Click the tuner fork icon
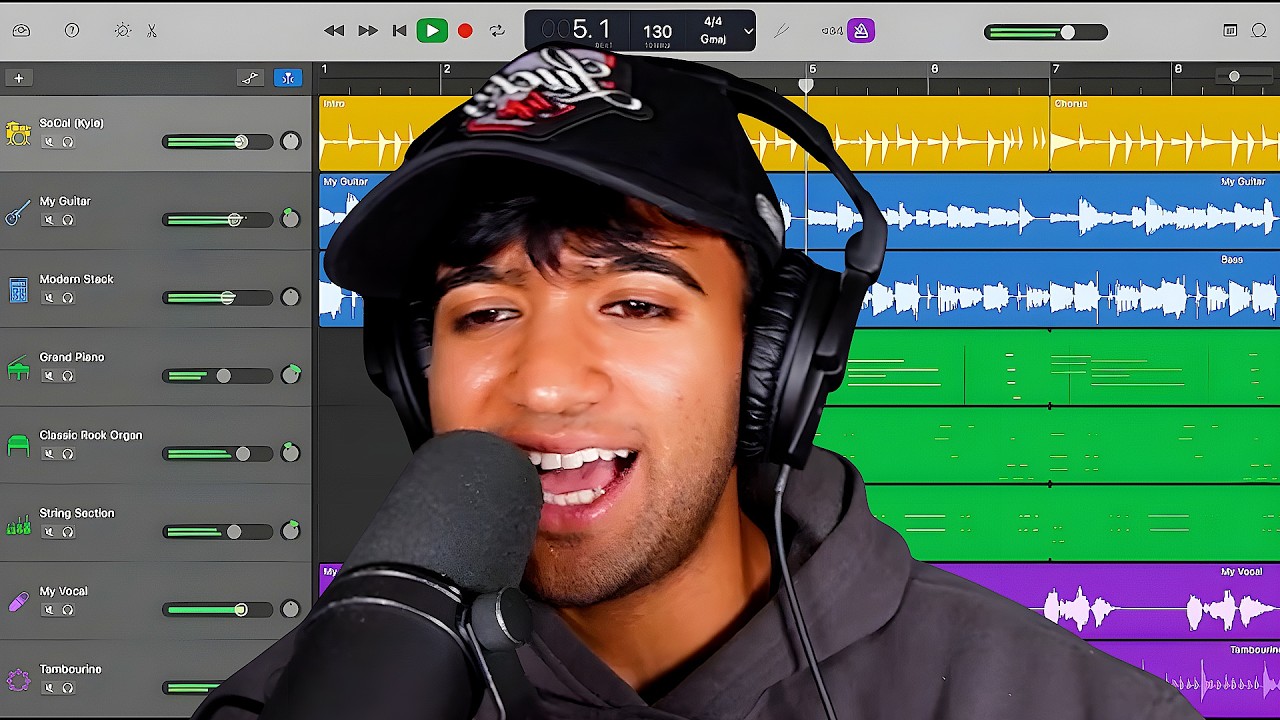 pyautogui.click(x=782, y=31)
